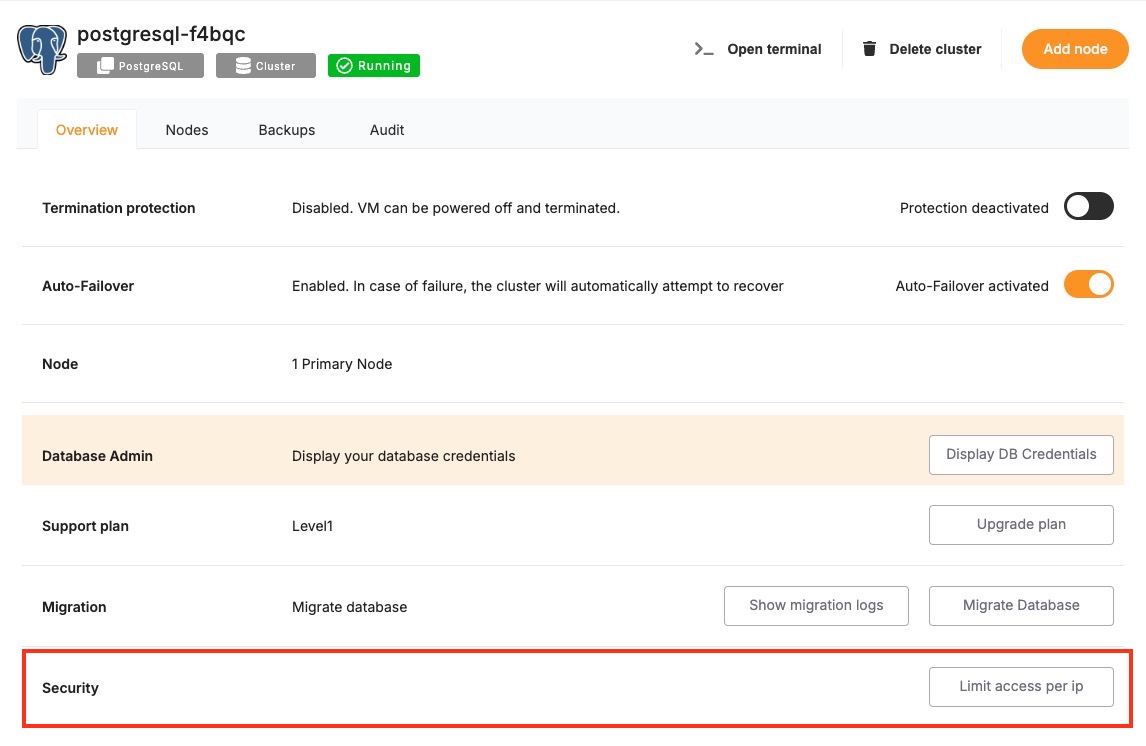The image size is (1146, 746).
Task: Switch to the Nodes tab
Action: (x=187, y=130)
